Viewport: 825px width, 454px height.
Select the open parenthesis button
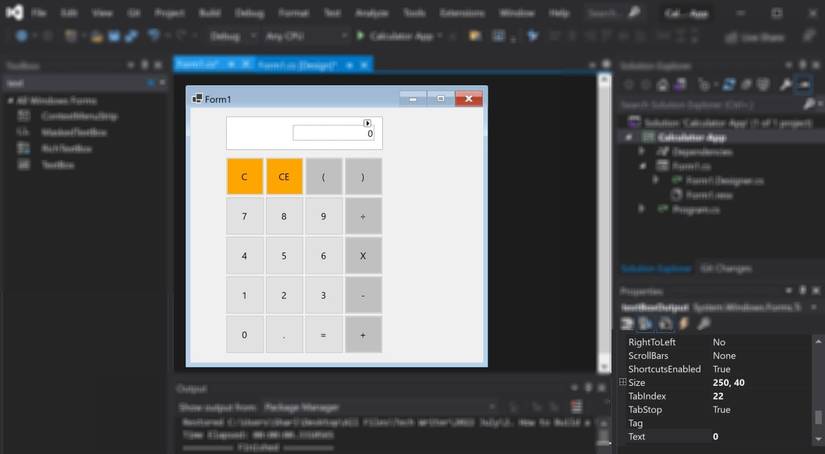pyautogui.click(x=324, y=177)
